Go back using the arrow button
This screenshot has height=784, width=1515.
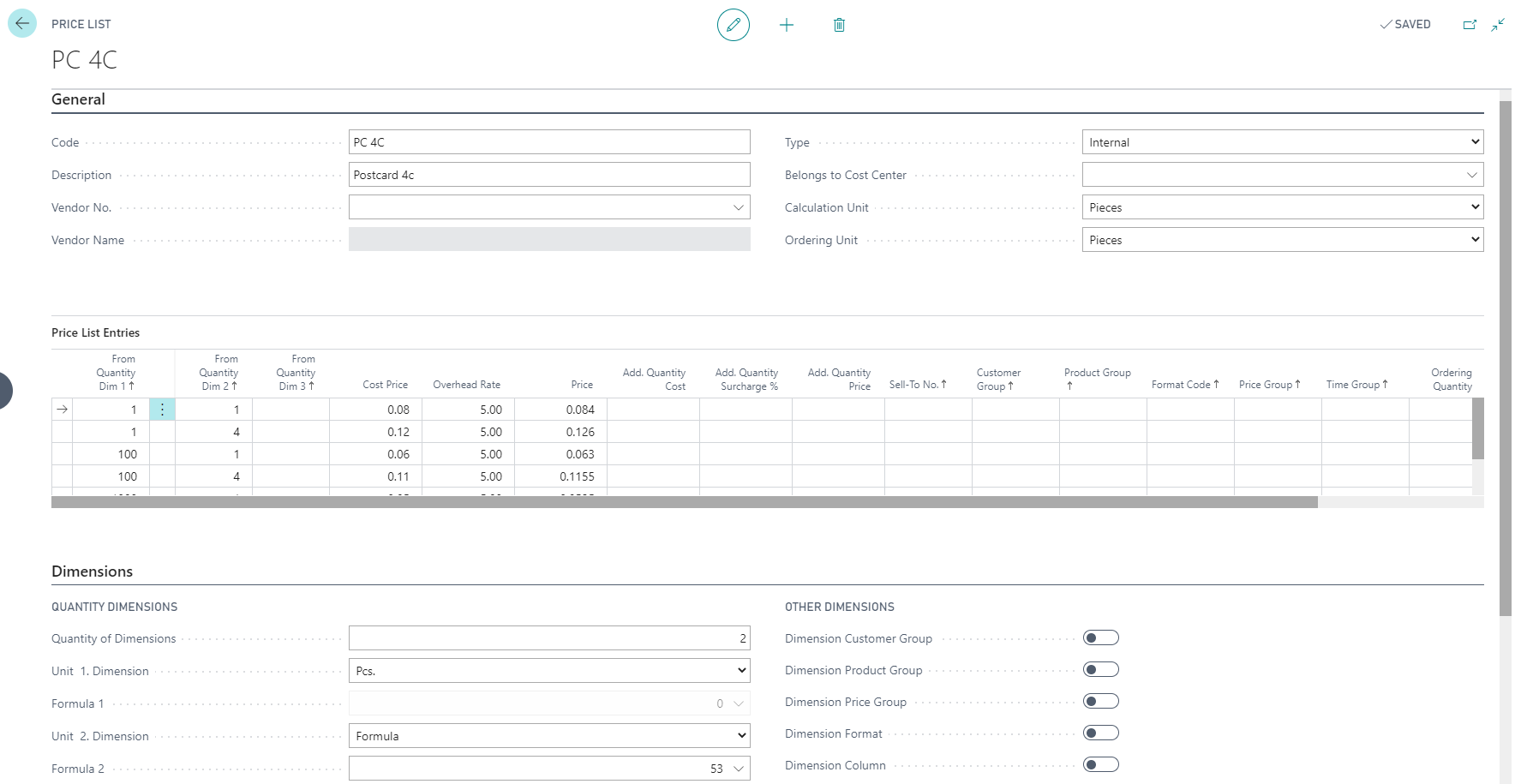22,23
